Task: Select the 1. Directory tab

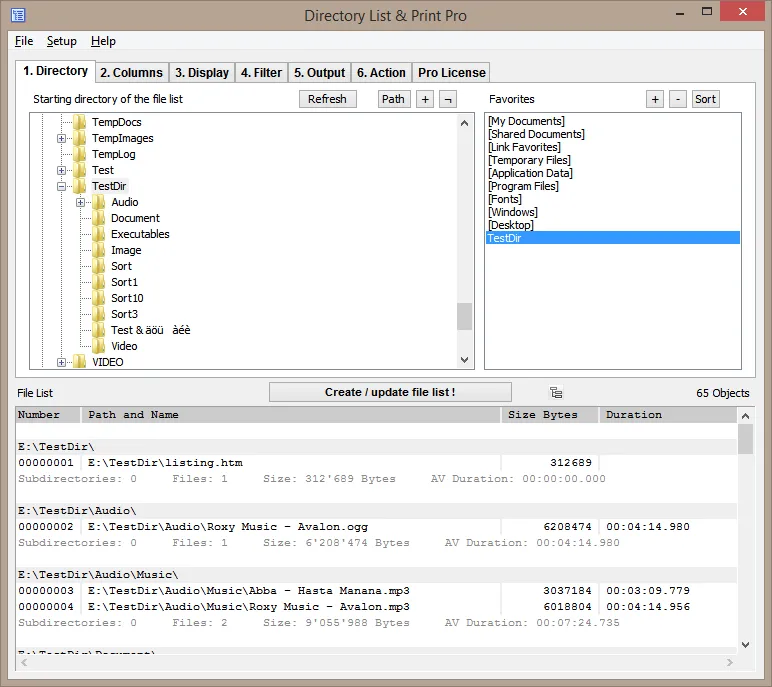Action: pos(55,71)
